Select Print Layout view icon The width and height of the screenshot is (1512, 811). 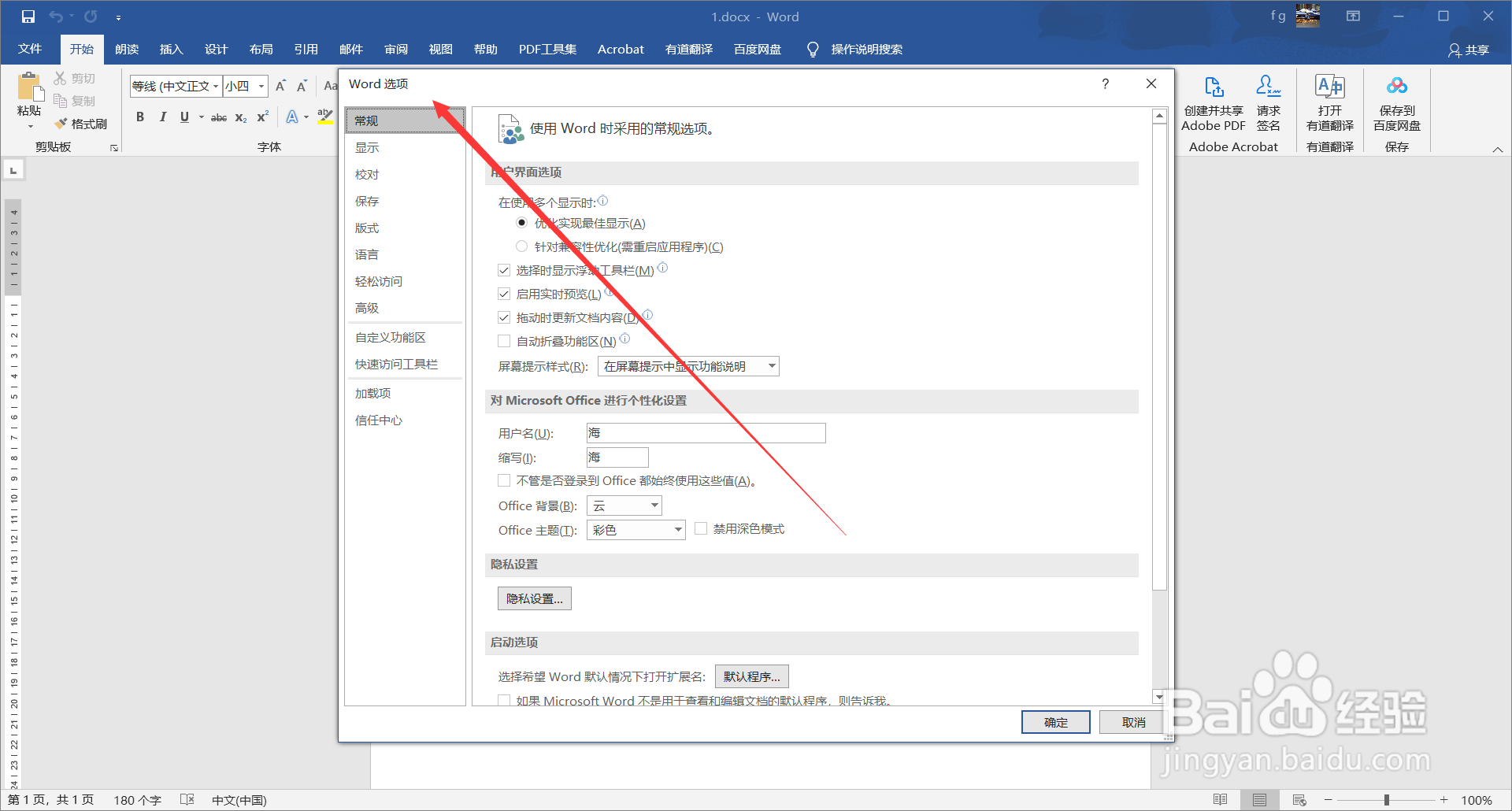pos(1259,800)
